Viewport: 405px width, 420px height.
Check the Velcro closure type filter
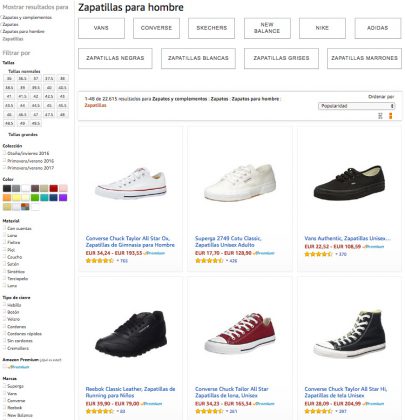point(5,319)
